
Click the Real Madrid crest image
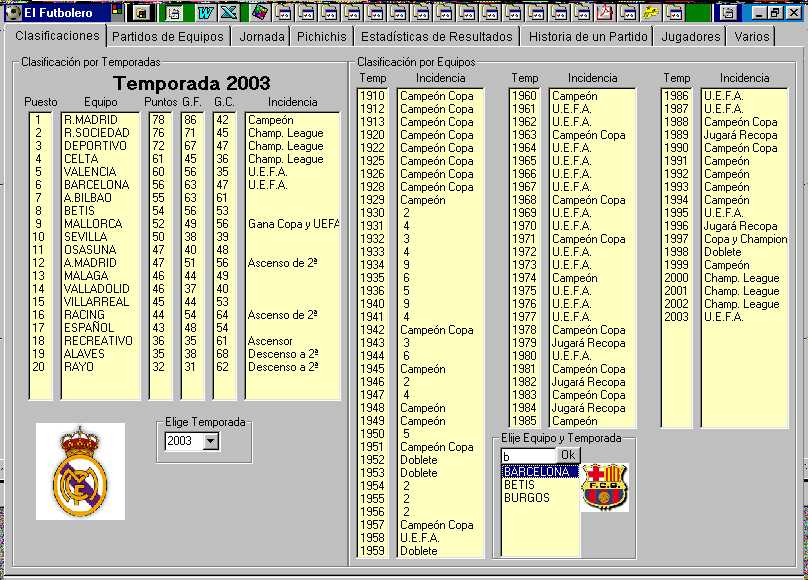pyautogui.click(x=80, y=471)
